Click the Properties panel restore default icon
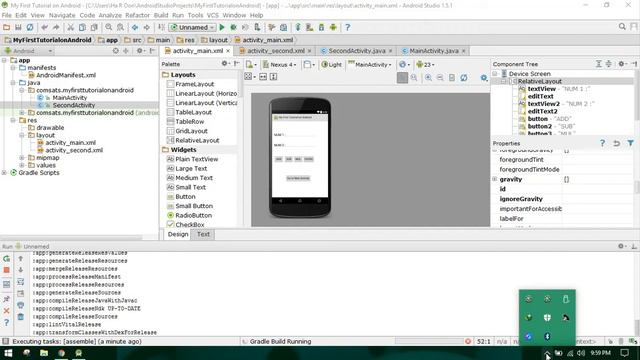The height and width of the screenshot is (360, 640). pos(616,143)
